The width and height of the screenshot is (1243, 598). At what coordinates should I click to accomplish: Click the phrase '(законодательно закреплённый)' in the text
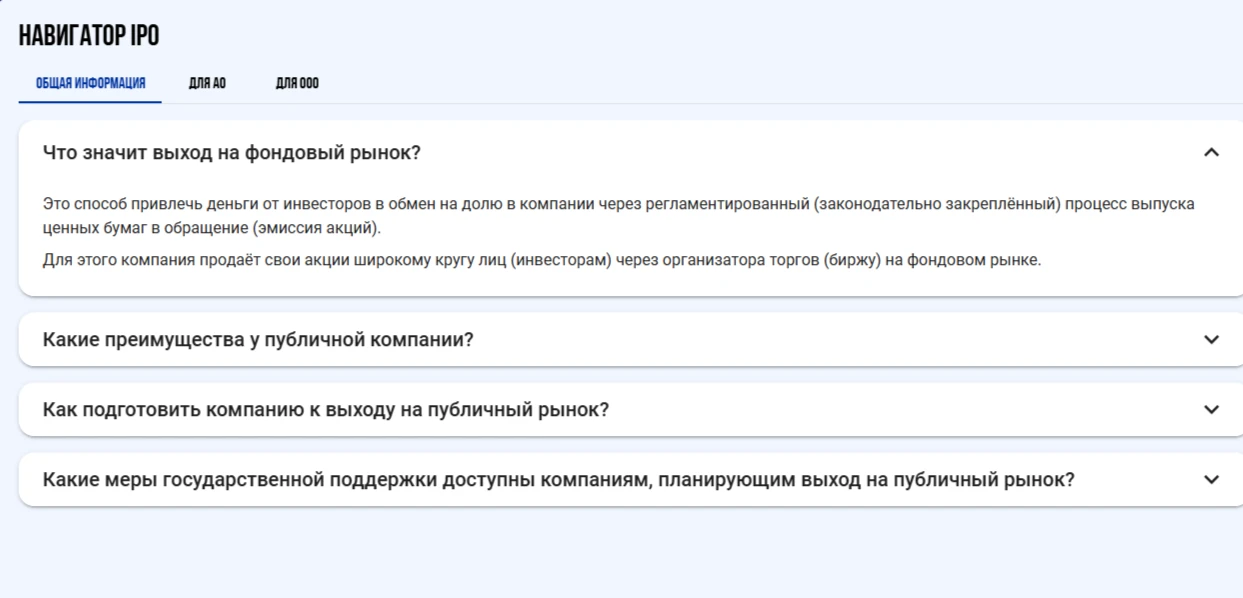click(937, 204)
